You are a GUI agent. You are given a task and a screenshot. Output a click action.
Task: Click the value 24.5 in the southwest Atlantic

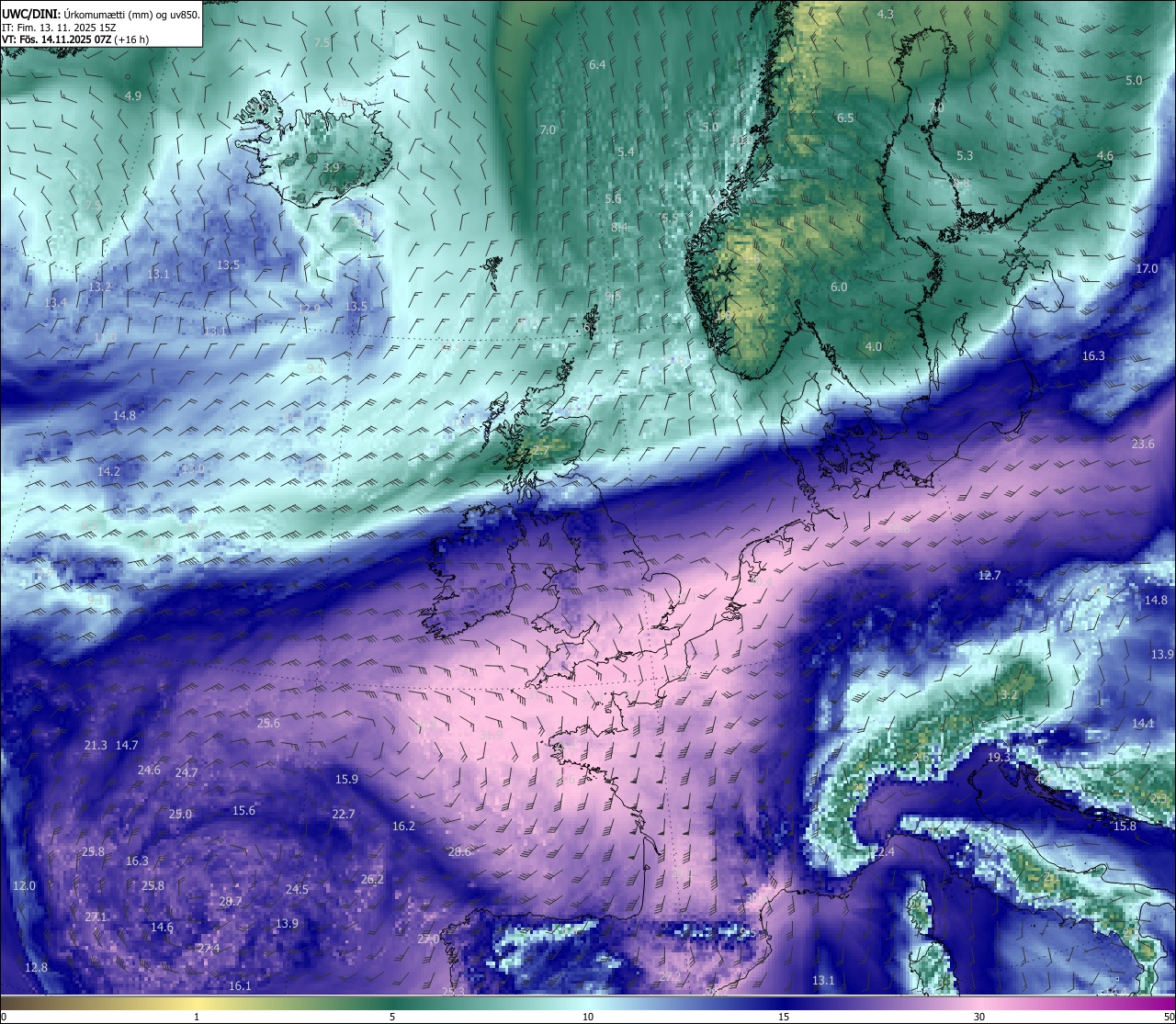[297, 889]
